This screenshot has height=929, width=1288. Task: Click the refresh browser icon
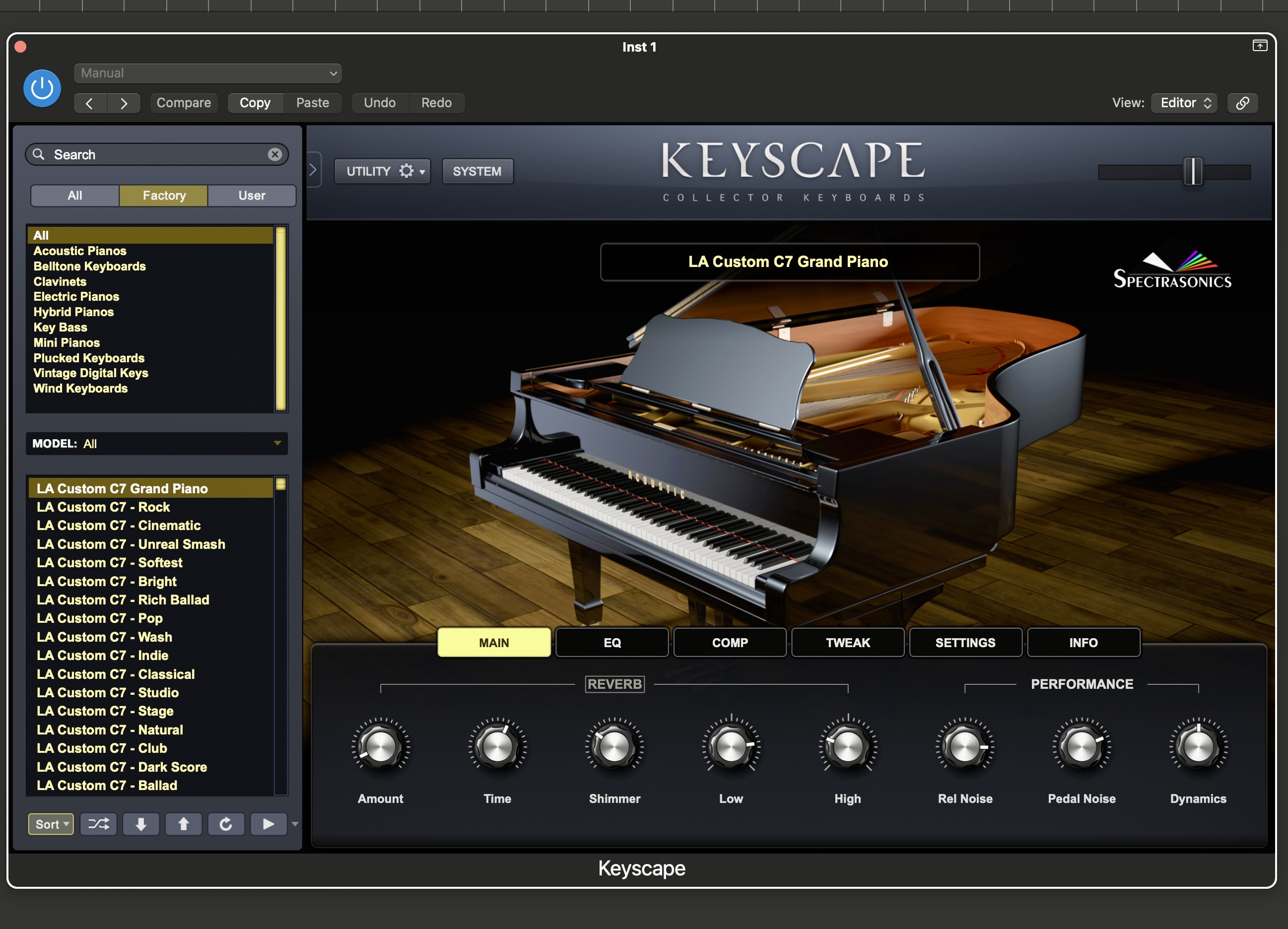pos(226,824)
